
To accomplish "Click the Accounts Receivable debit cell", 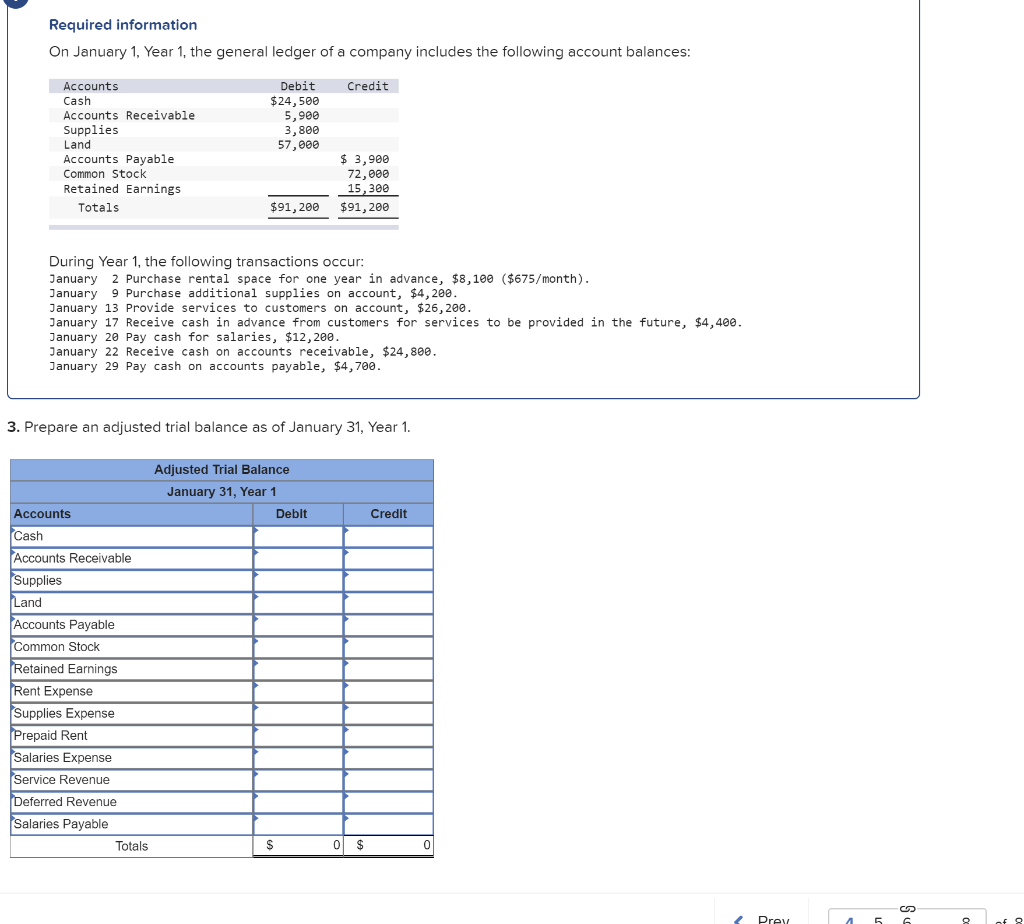I will pyautogui.click(x=297, y=558).
